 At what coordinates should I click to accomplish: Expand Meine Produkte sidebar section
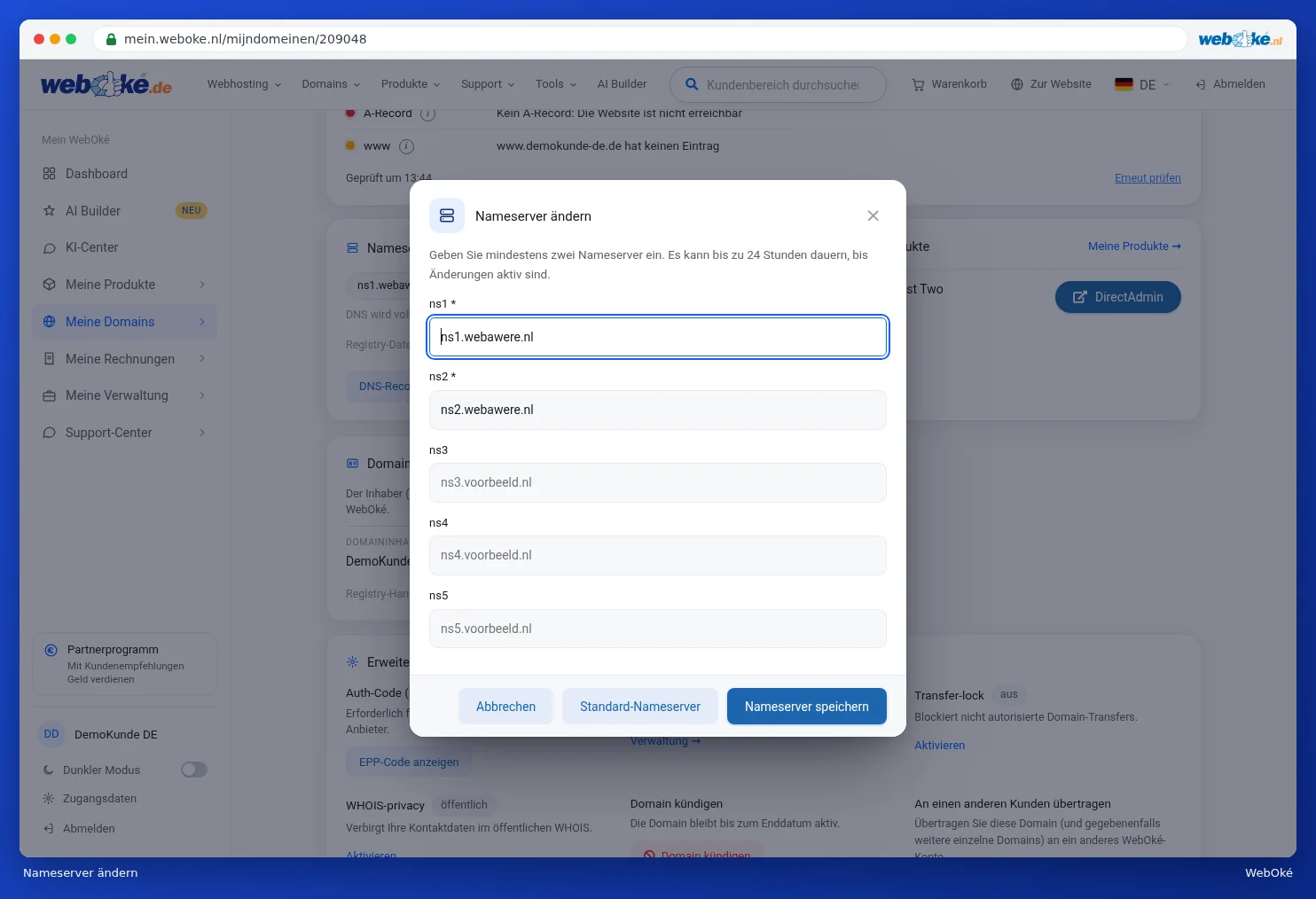124,285
